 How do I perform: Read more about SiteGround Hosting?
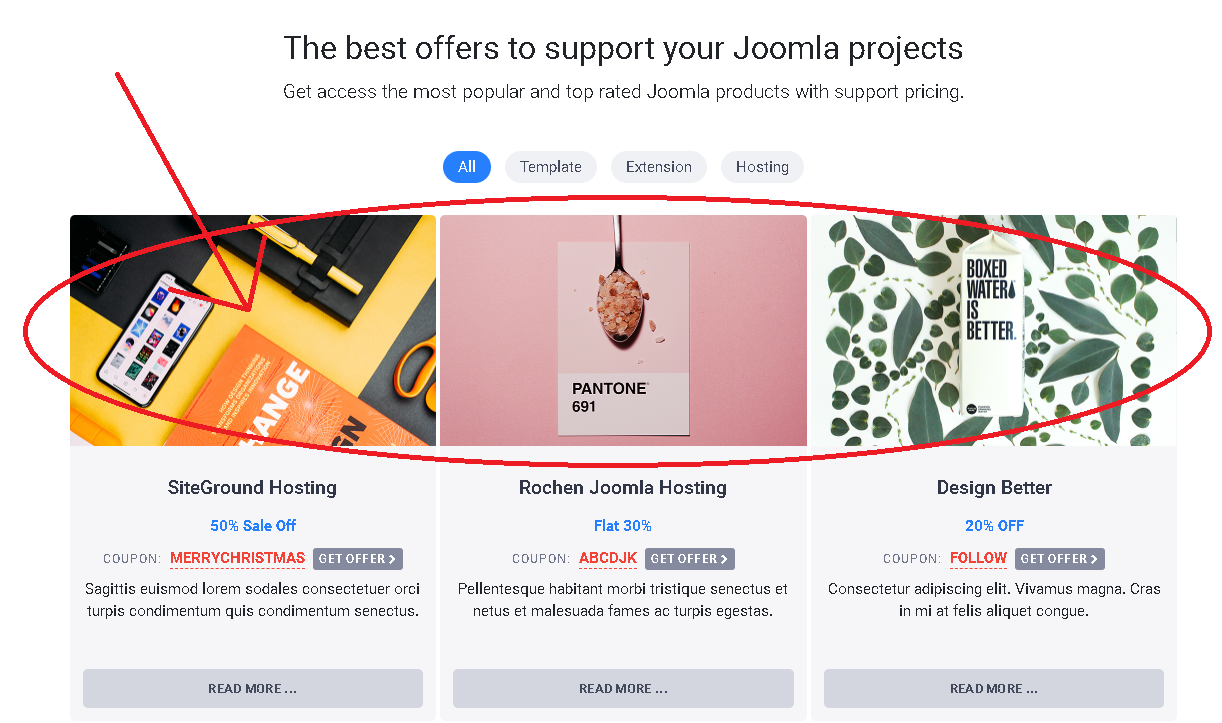(253, 688)
